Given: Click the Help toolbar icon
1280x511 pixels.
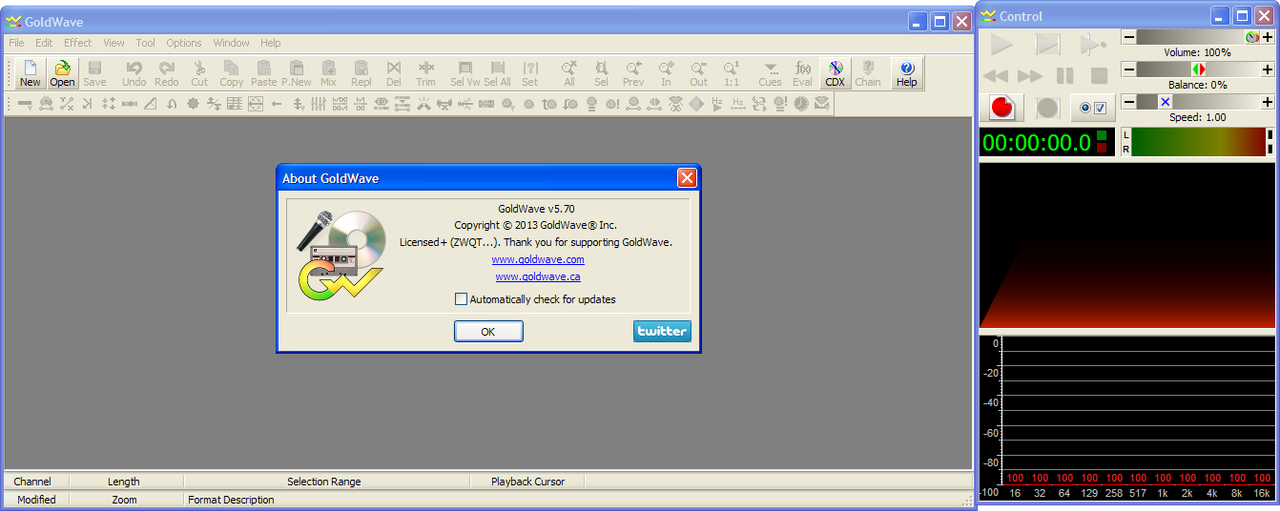Looking at the screenshot, I should tap(906, 73).
